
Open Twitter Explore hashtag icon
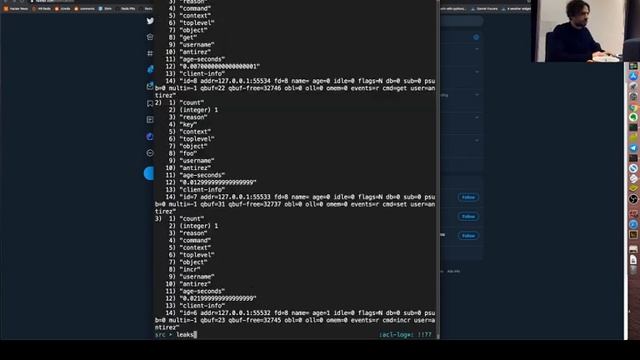[150, 53]
